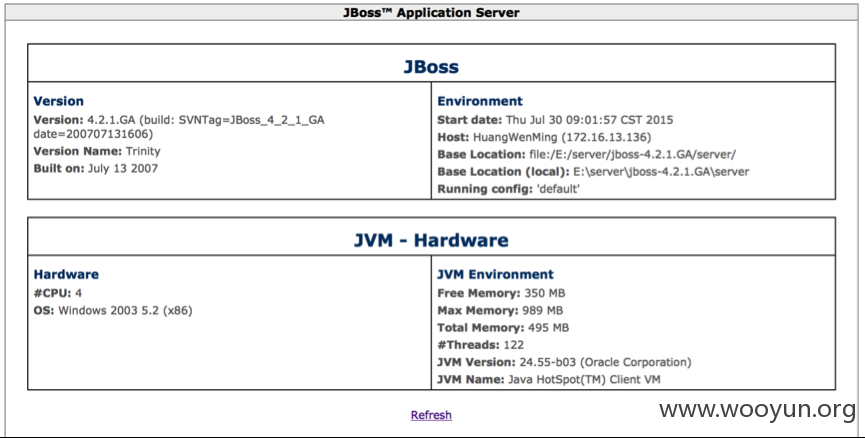Click the #CPU: 4 line
The width and height of the screenshot is (865, 438).
tap(57, 293)
